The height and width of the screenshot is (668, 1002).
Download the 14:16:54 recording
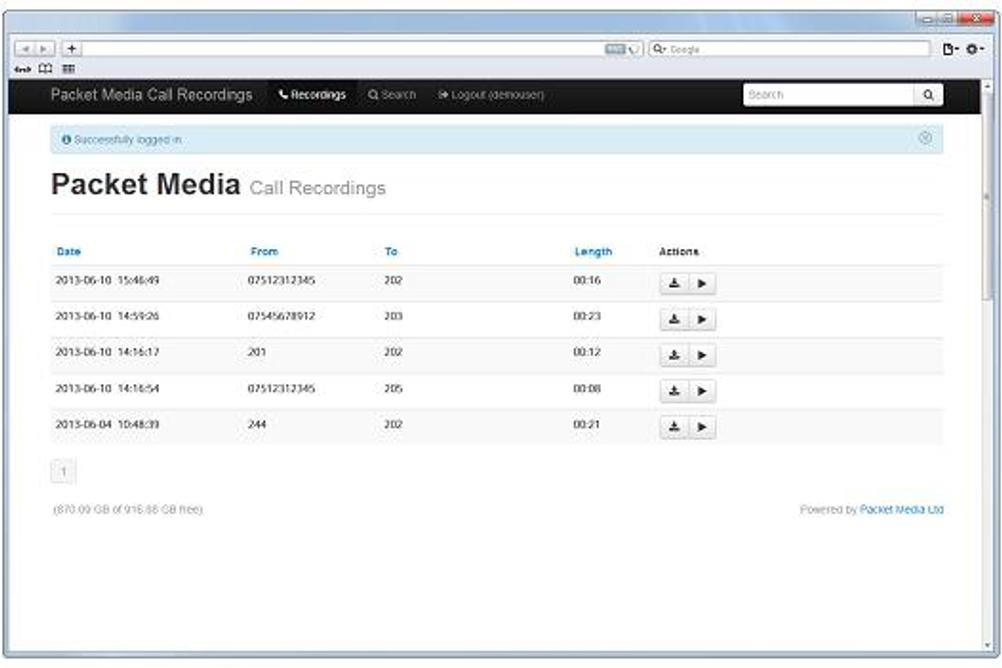point(674,391)
